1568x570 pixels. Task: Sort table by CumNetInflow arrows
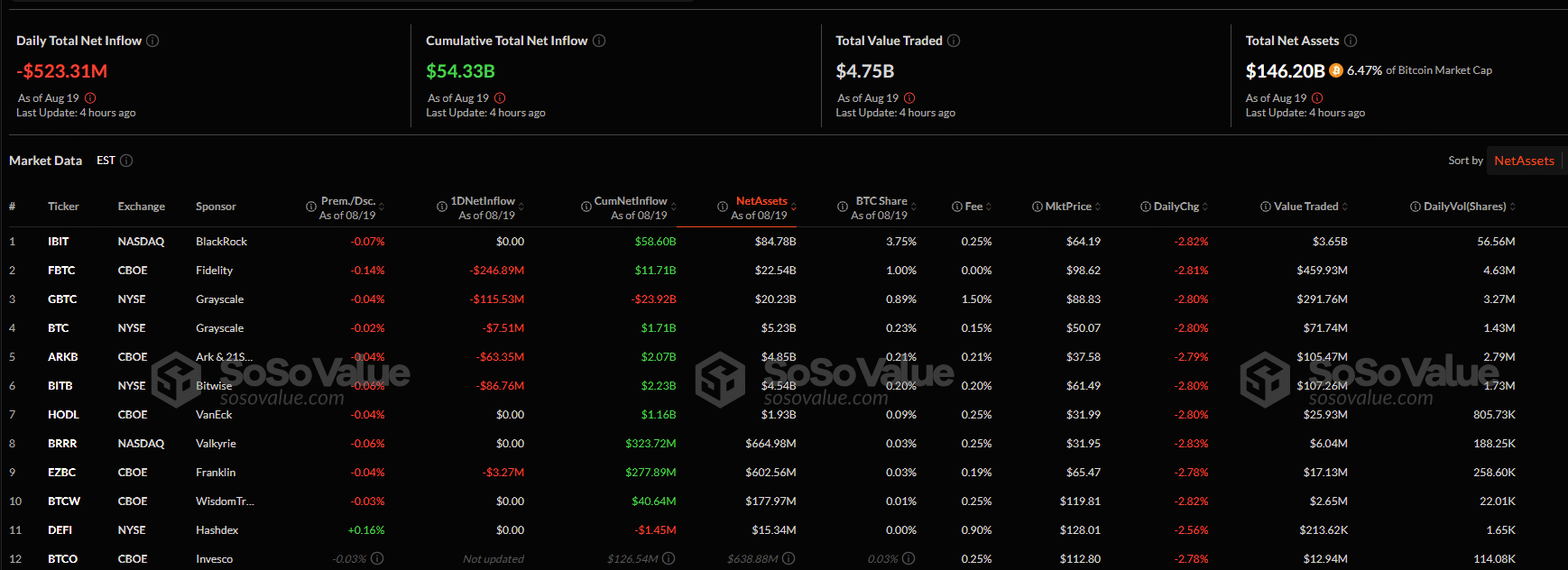pyautogui.click(x=674, y=207)
